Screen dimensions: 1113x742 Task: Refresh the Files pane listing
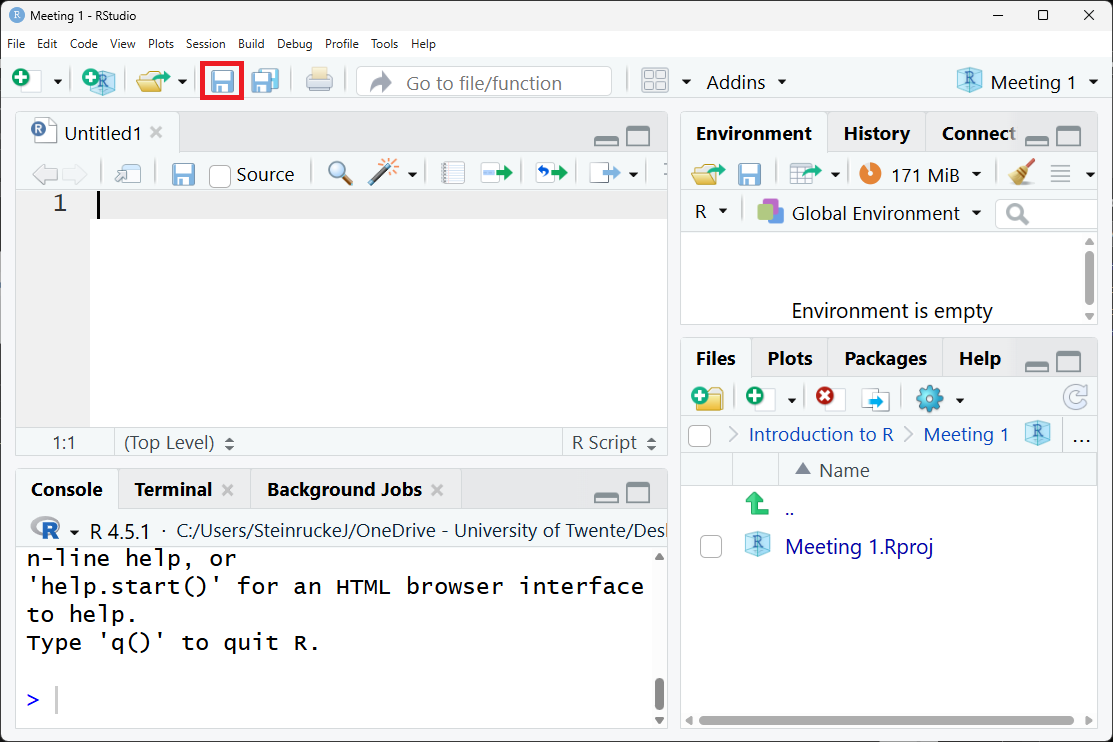(x=1075, y=399)
